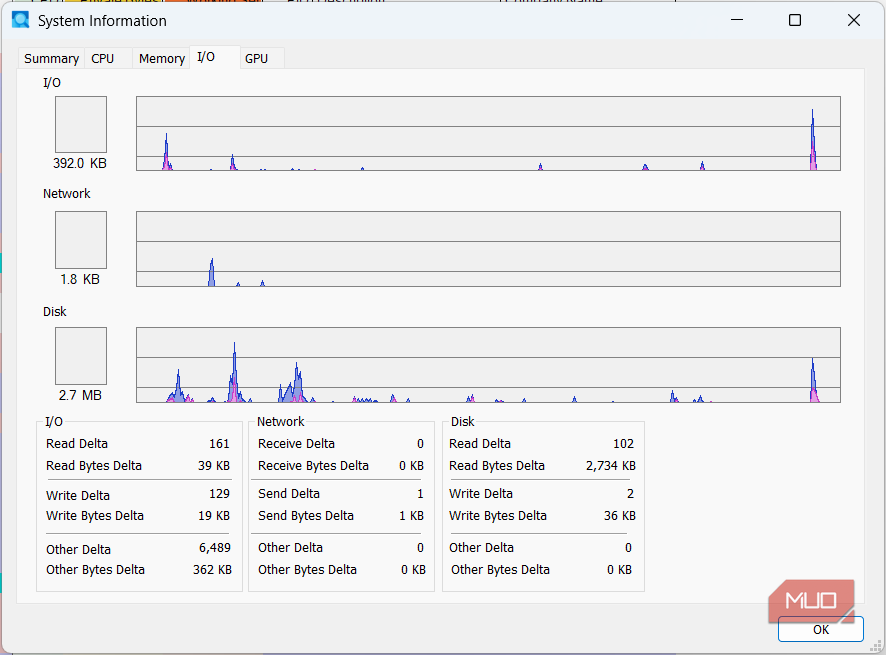Viewport: 886px width, 655px height.
Task: Click Disk Read Bytes Delta 2,734 KB
Action: pyautogui.click(x=611, y=466)
